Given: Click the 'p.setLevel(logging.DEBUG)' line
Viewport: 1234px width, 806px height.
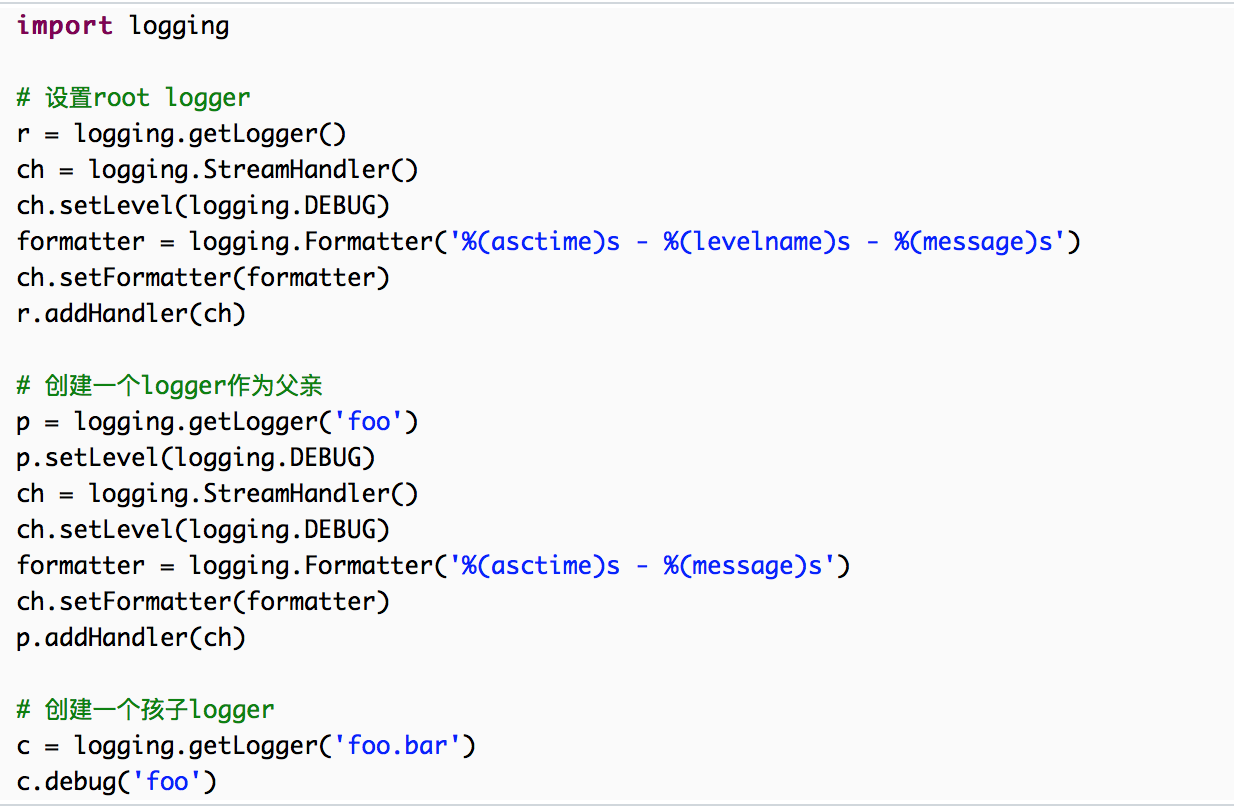Looking at the screenshot, I should pos(196,458).
